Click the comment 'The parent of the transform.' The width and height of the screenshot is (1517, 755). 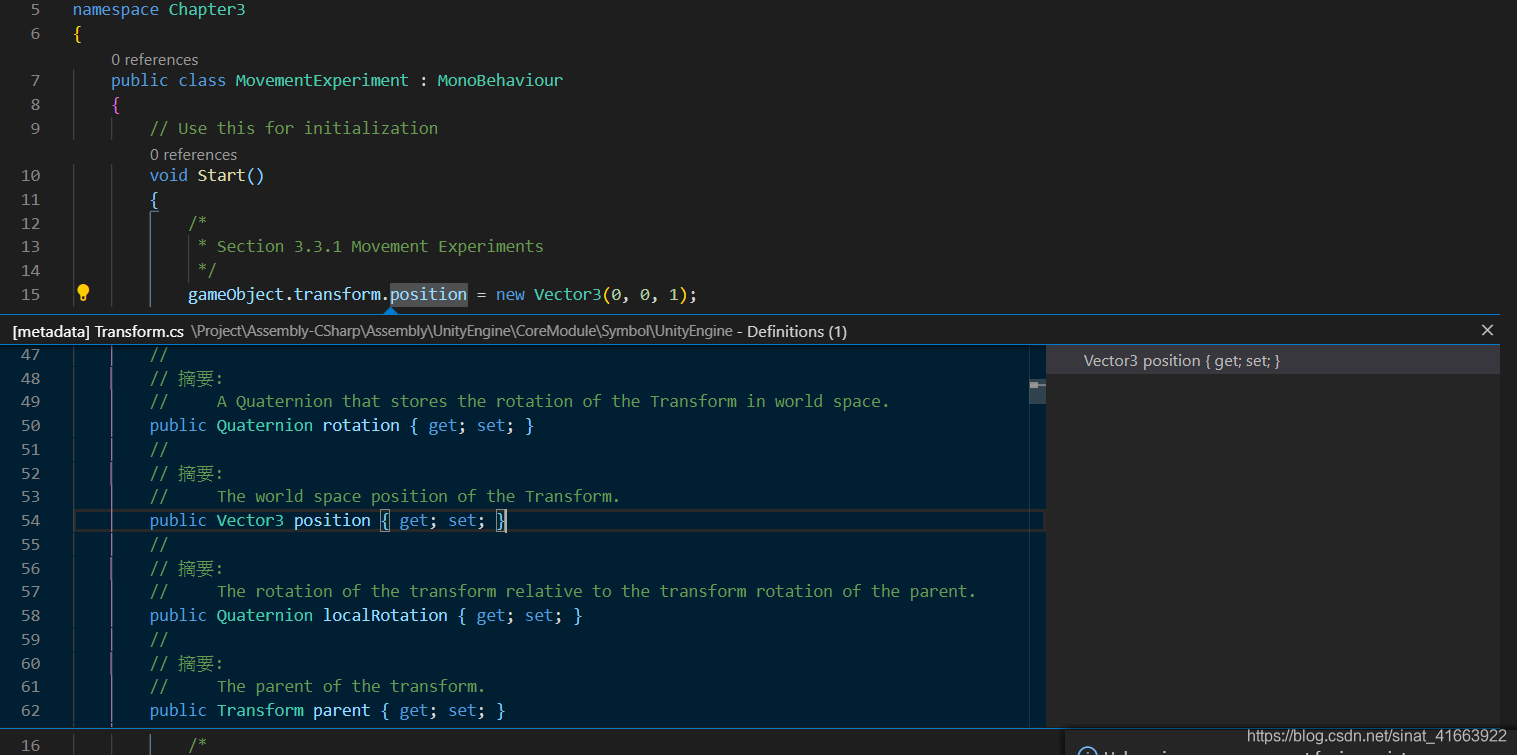351,686
